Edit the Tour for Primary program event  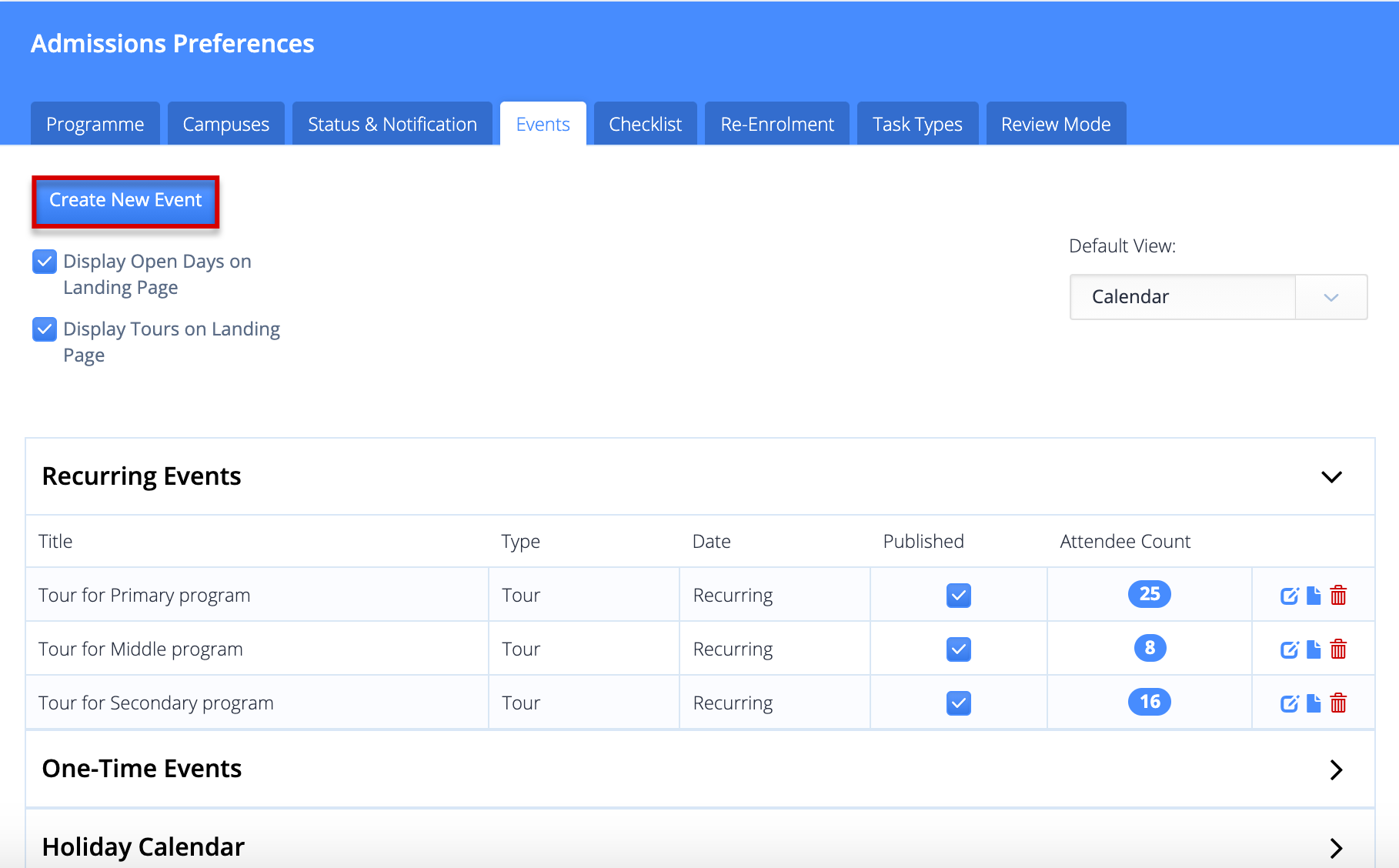[1289, 596]
